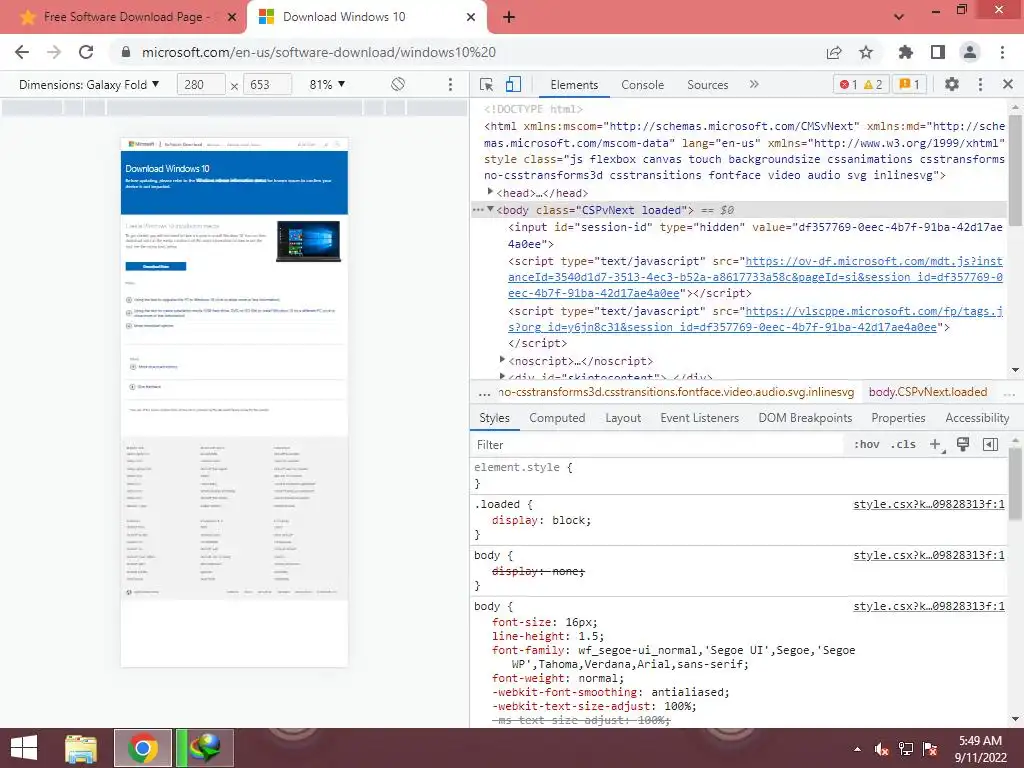Open the 81% zoom dropdown

pyautogui.click(x=327, y=84)
